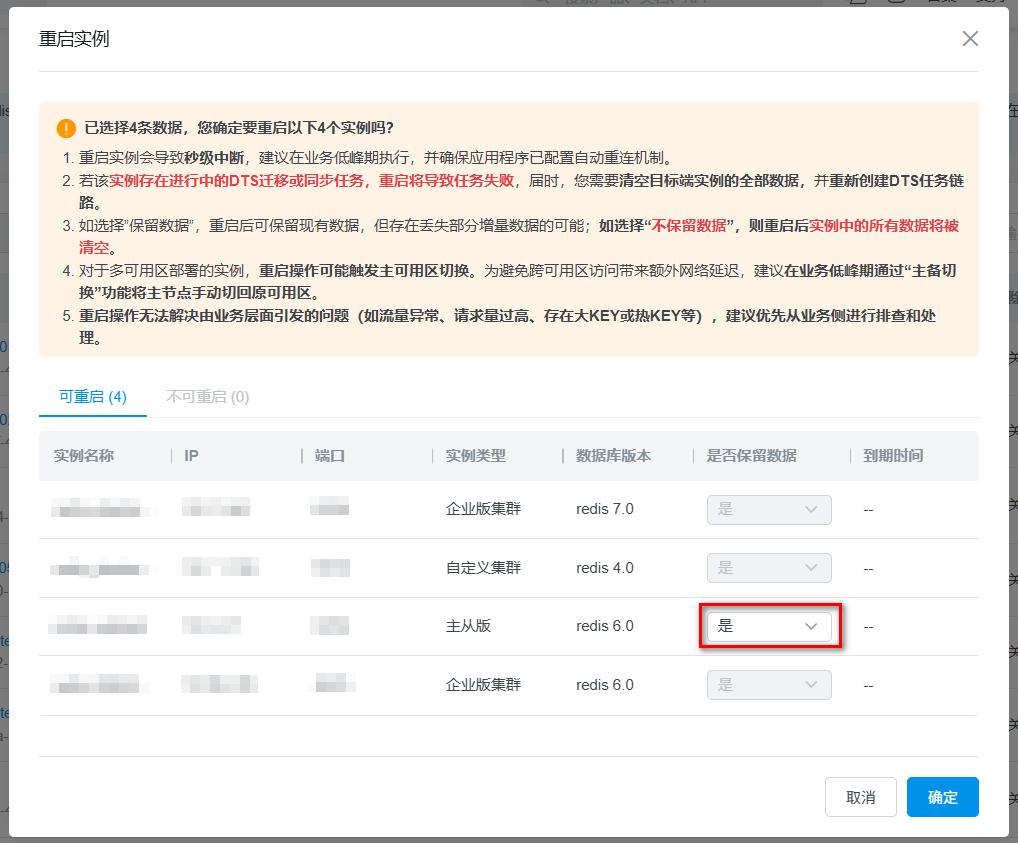Click the 取消 cancel button
The image size is (1018, 843).
click(861, 797)
